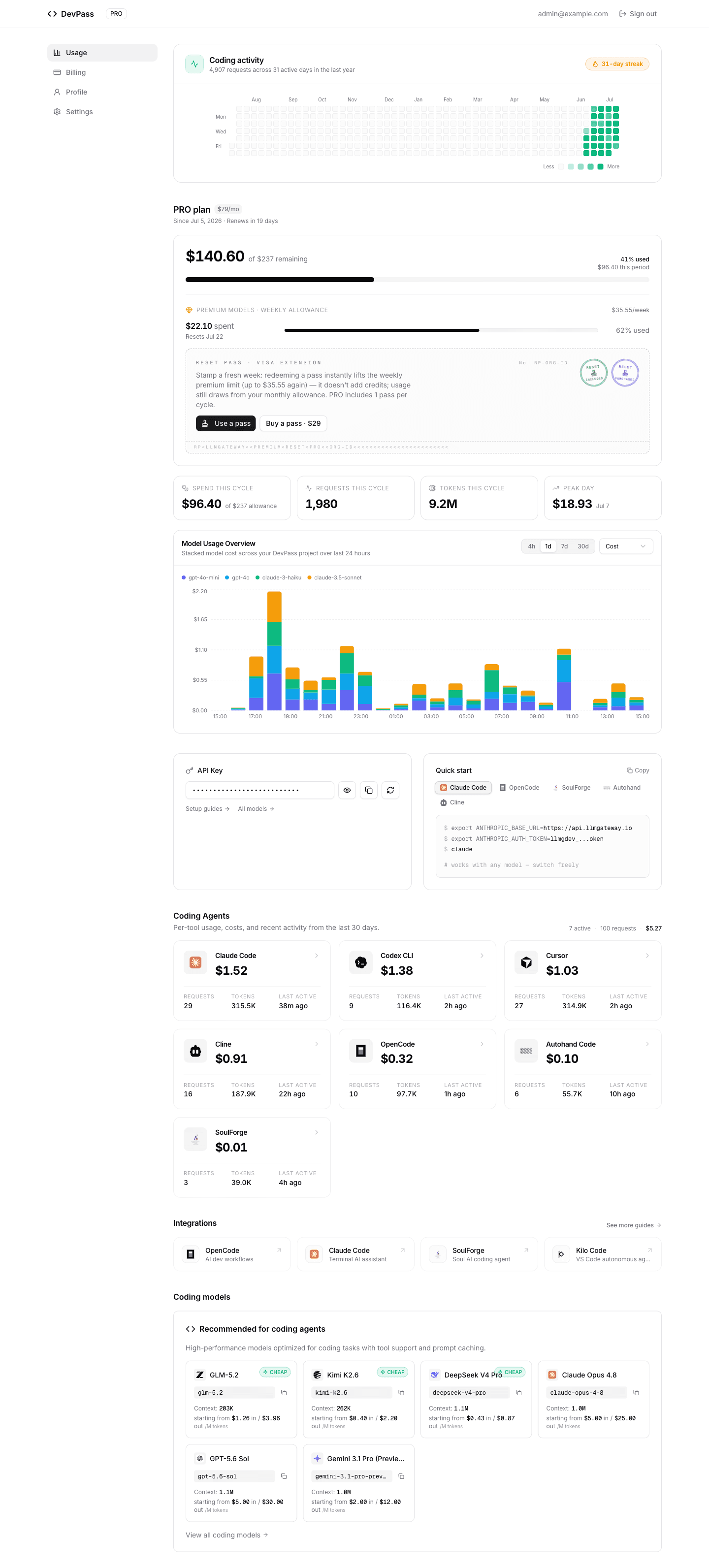
Task: Click Use a pass button
Action: [226, 423]
